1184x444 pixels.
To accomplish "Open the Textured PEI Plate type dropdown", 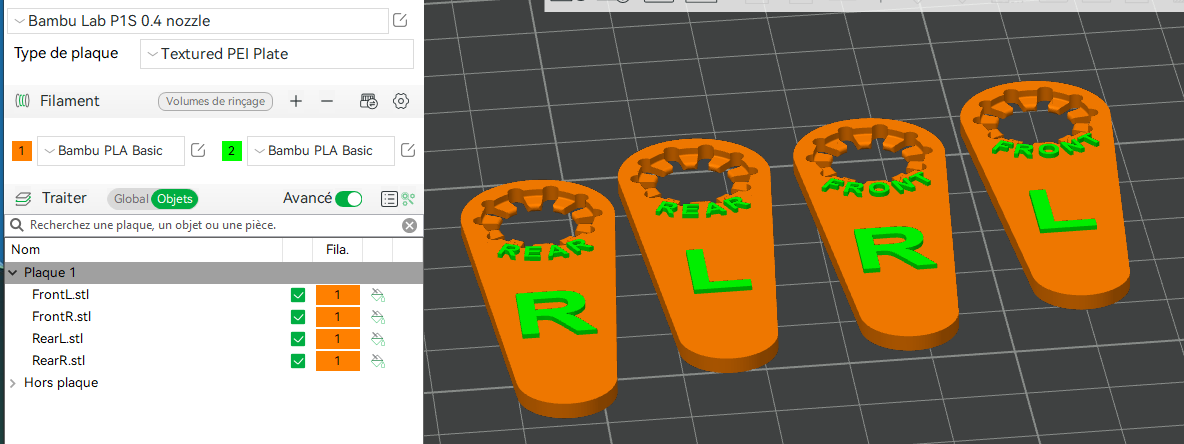I will pos(277,54).
